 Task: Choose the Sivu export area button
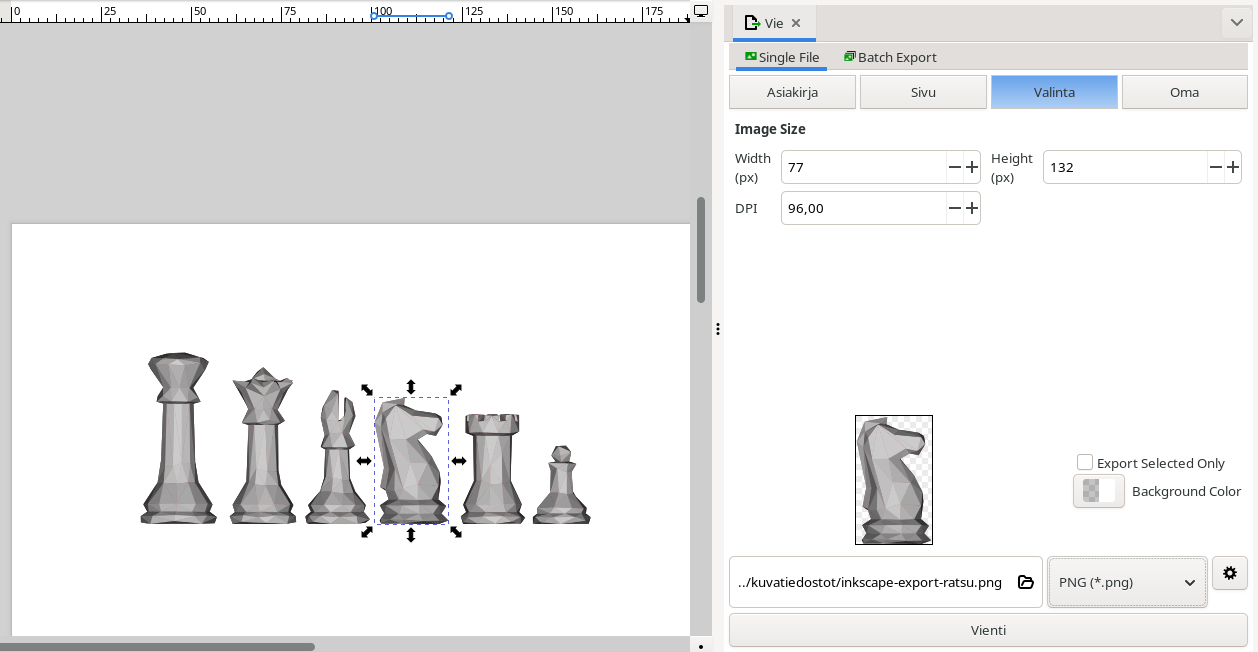tap(923, 92)
